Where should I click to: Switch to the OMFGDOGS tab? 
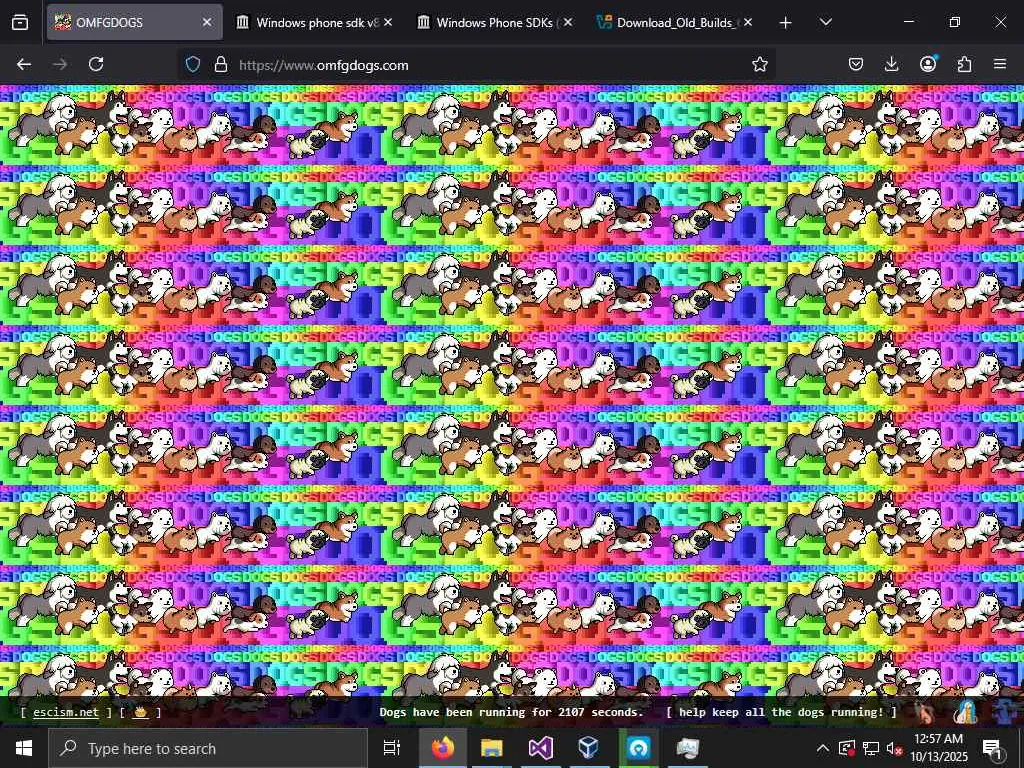134,22
